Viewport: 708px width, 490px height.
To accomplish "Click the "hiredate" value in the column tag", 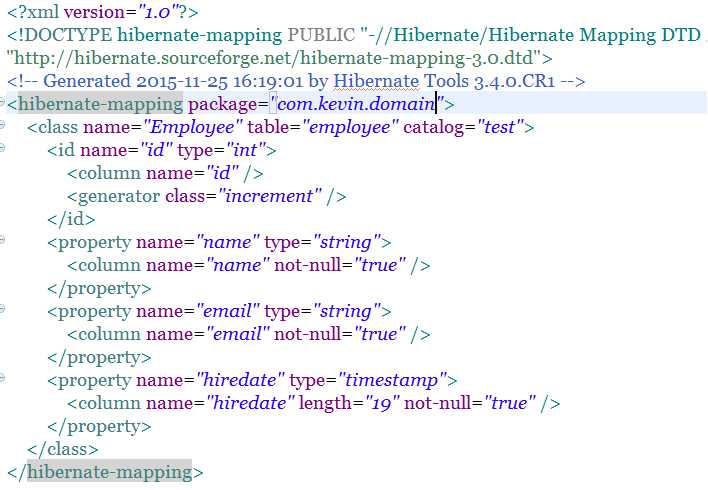I will [x=250, y=403].
